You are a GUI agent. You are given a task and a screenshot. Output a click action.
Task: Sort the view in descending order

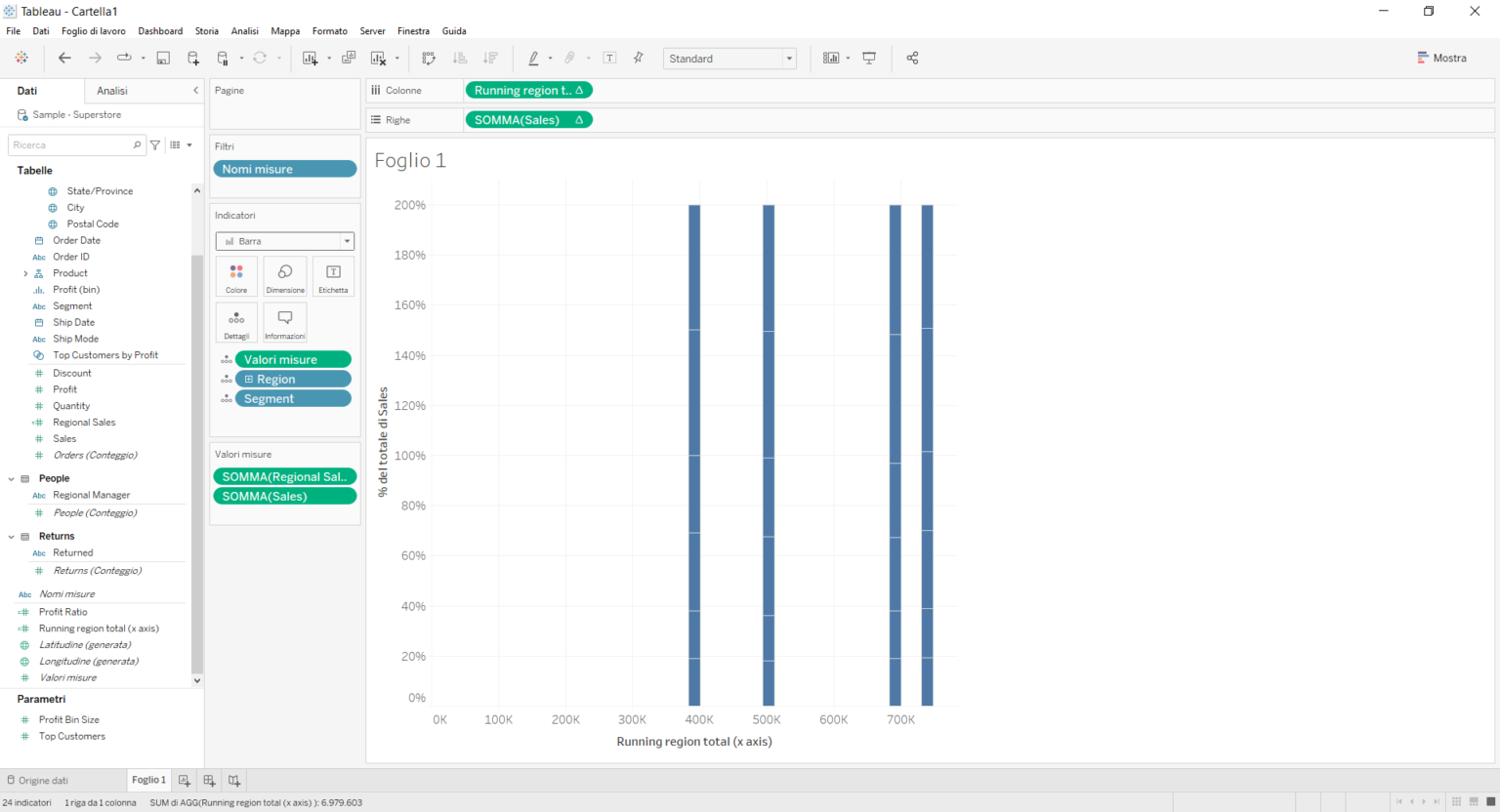point(490,58)
